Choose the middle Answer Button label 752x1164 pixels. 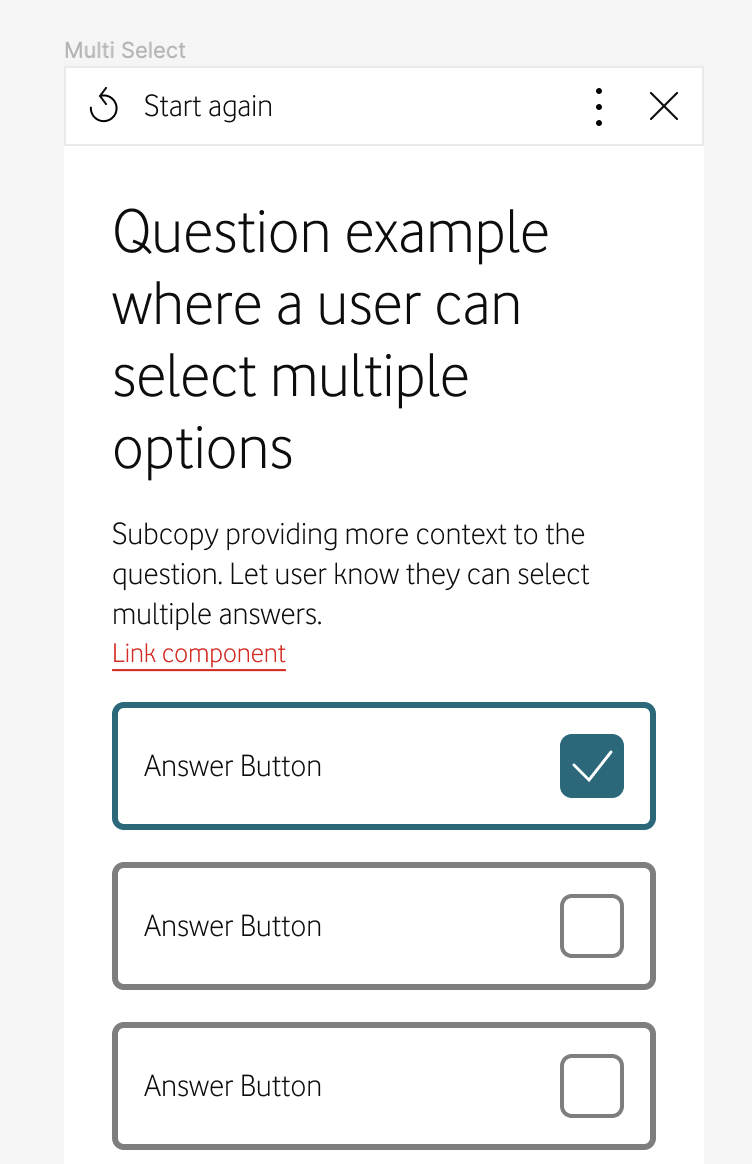pos(233,926)
